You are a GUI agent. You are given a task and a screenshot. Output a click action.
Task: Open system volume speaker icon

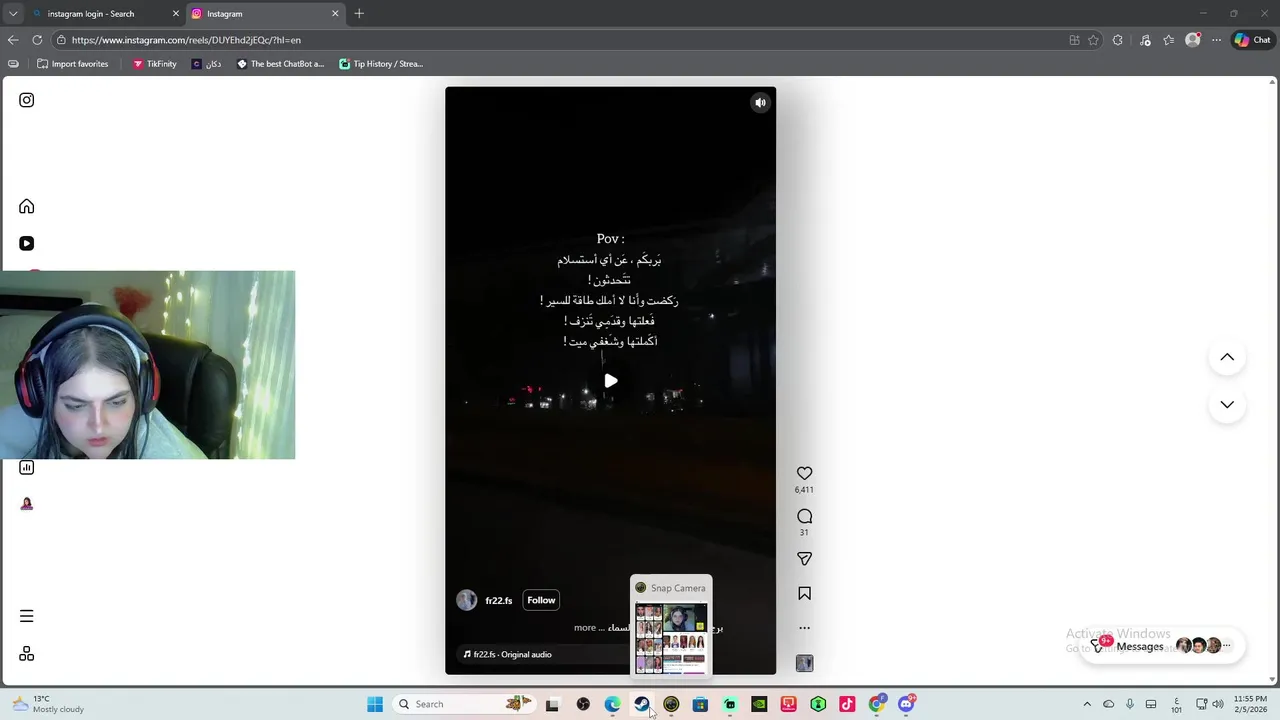coord(1218,704)
